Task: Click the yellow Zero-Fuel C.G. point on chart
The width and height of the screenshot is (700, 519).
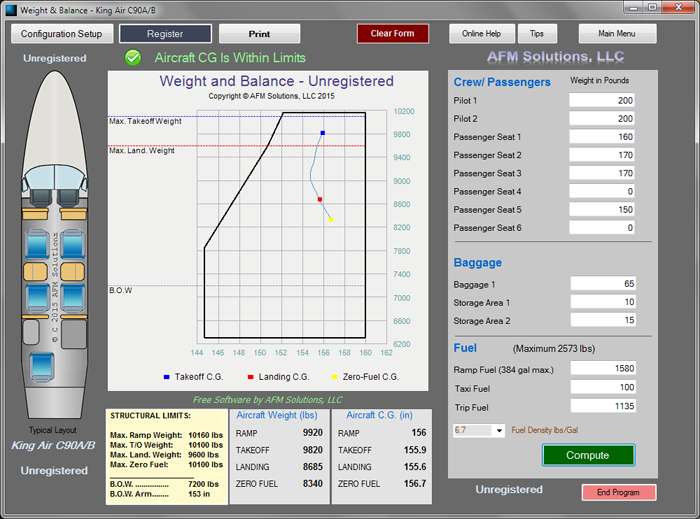Action: point(331,220)
